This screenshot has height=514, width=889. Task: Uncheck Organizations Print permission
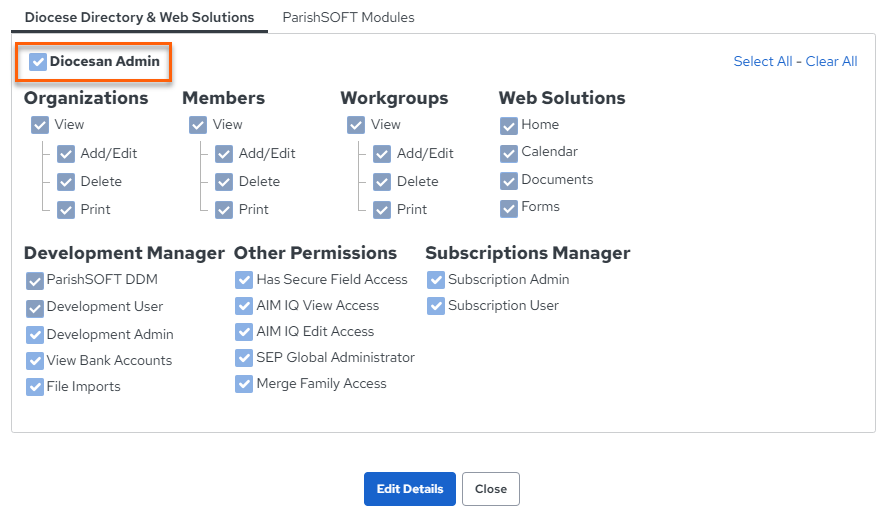pos(66,210)
